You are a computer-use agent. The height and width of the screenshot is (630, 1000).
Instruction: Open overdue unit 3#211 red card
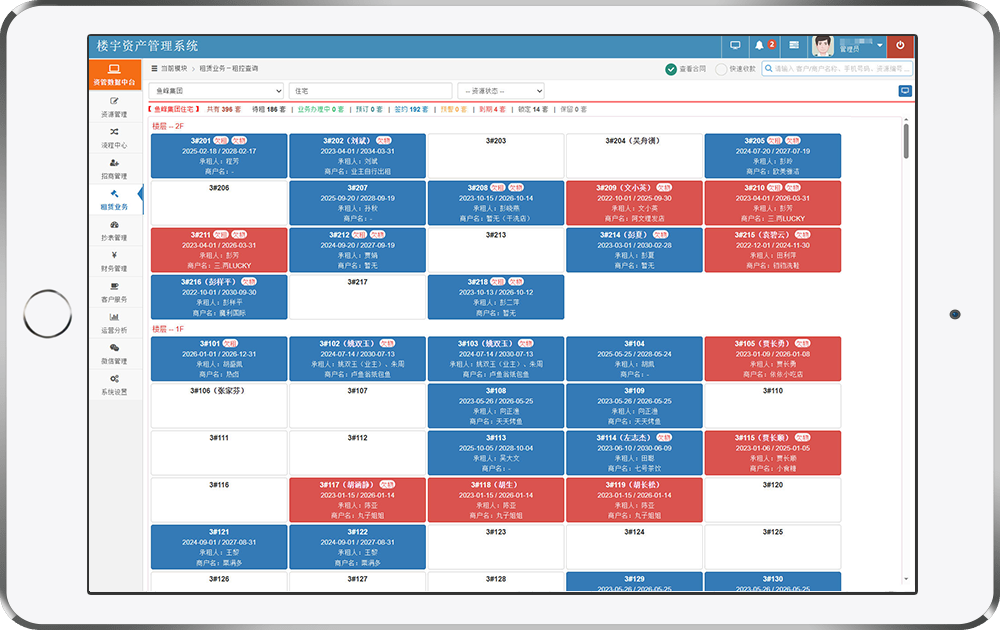pyautogui.click(x=219, y=250)
